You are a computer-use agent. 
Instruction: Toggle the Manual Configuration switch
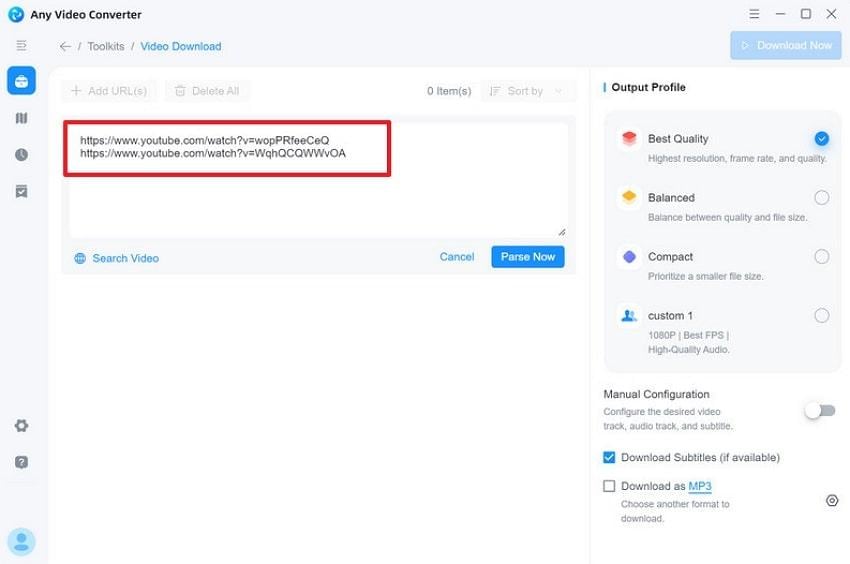[820, 411]
